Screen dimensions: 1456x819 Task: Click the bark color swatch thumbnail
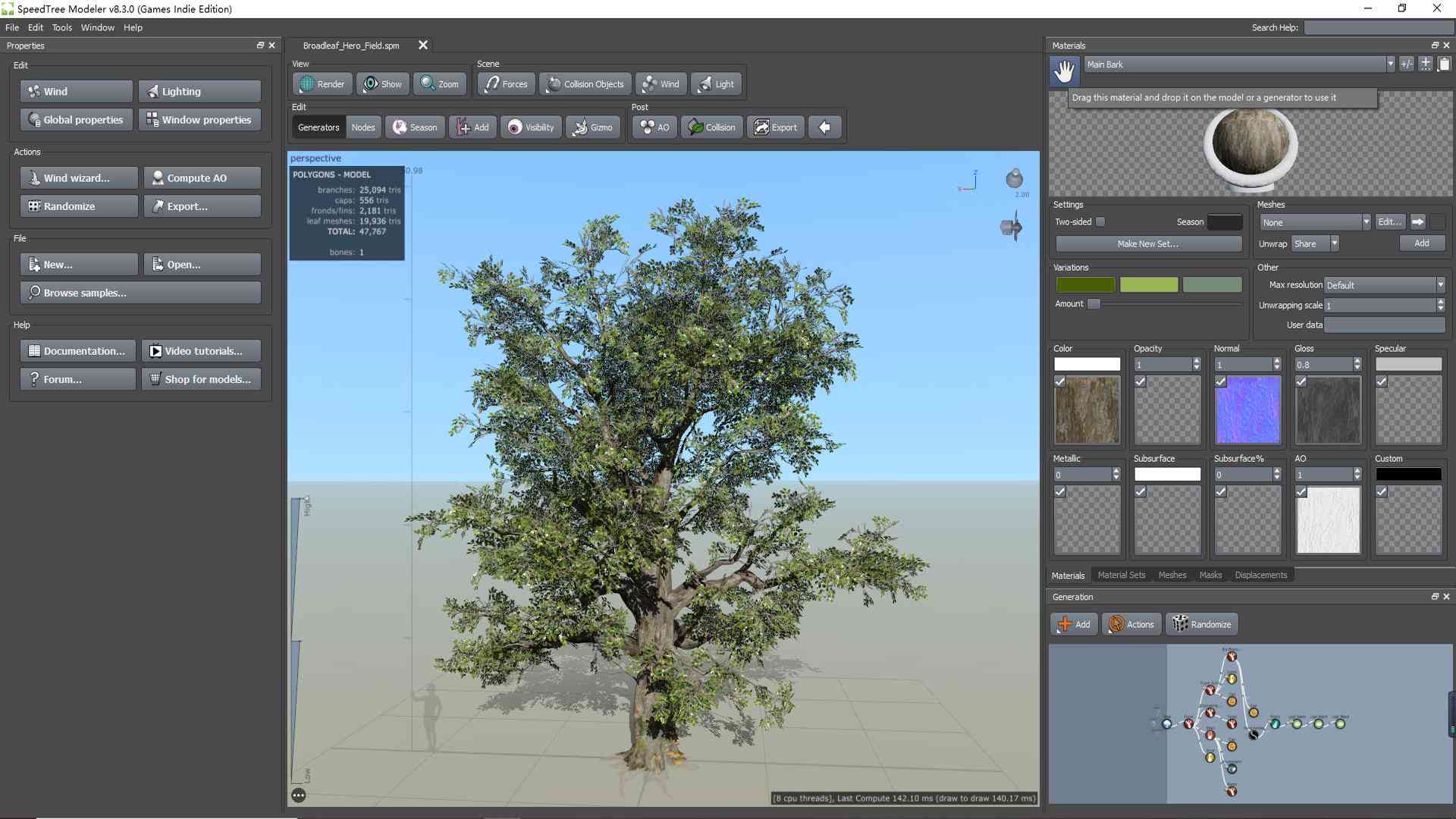(x=1088, y=410)
